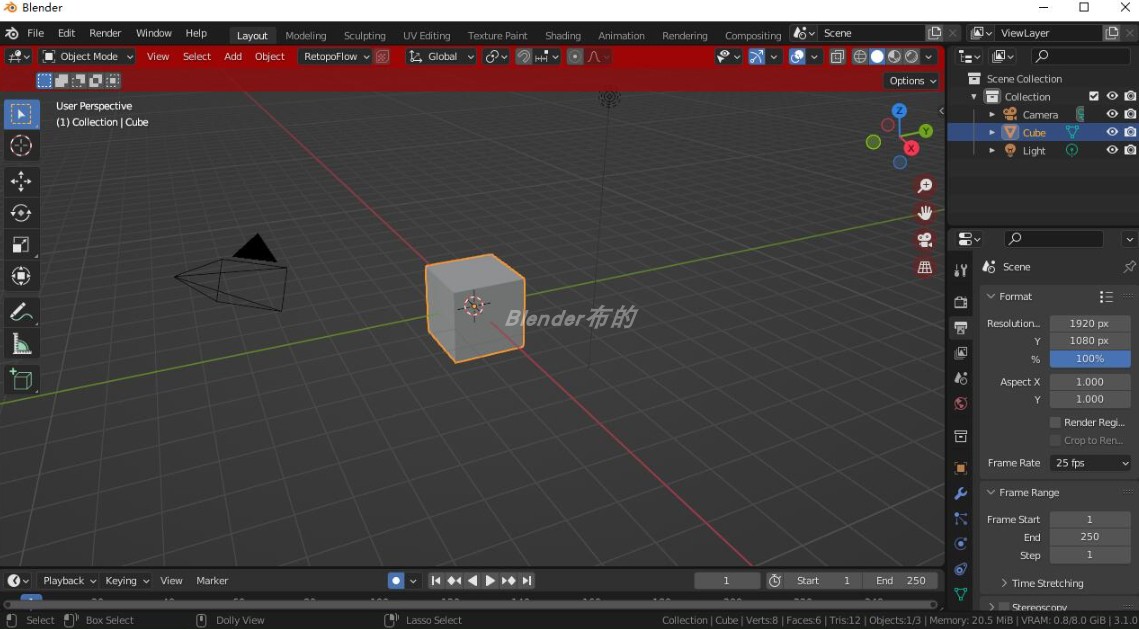Toggle visibility eye of Camera object

(1111, 114)
